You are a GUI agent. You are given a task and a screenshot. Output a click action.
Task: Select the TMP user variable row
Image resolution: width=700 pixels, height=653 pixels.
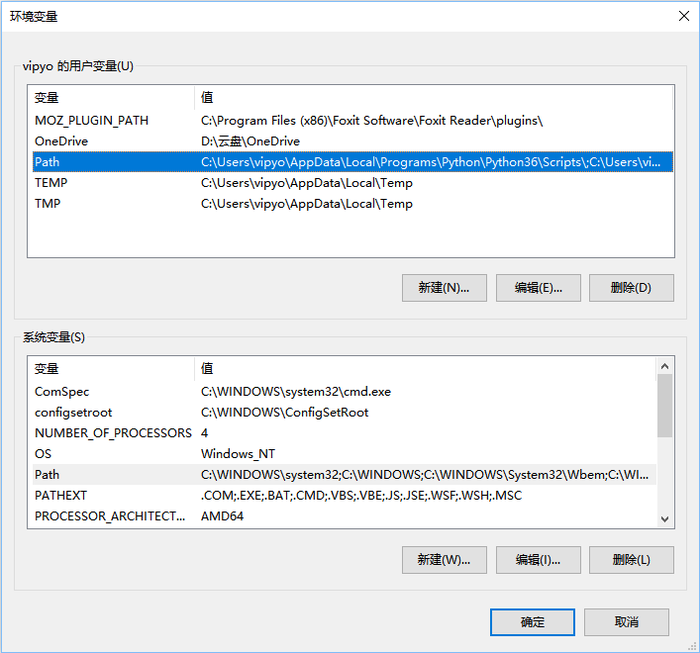(353, 204)
